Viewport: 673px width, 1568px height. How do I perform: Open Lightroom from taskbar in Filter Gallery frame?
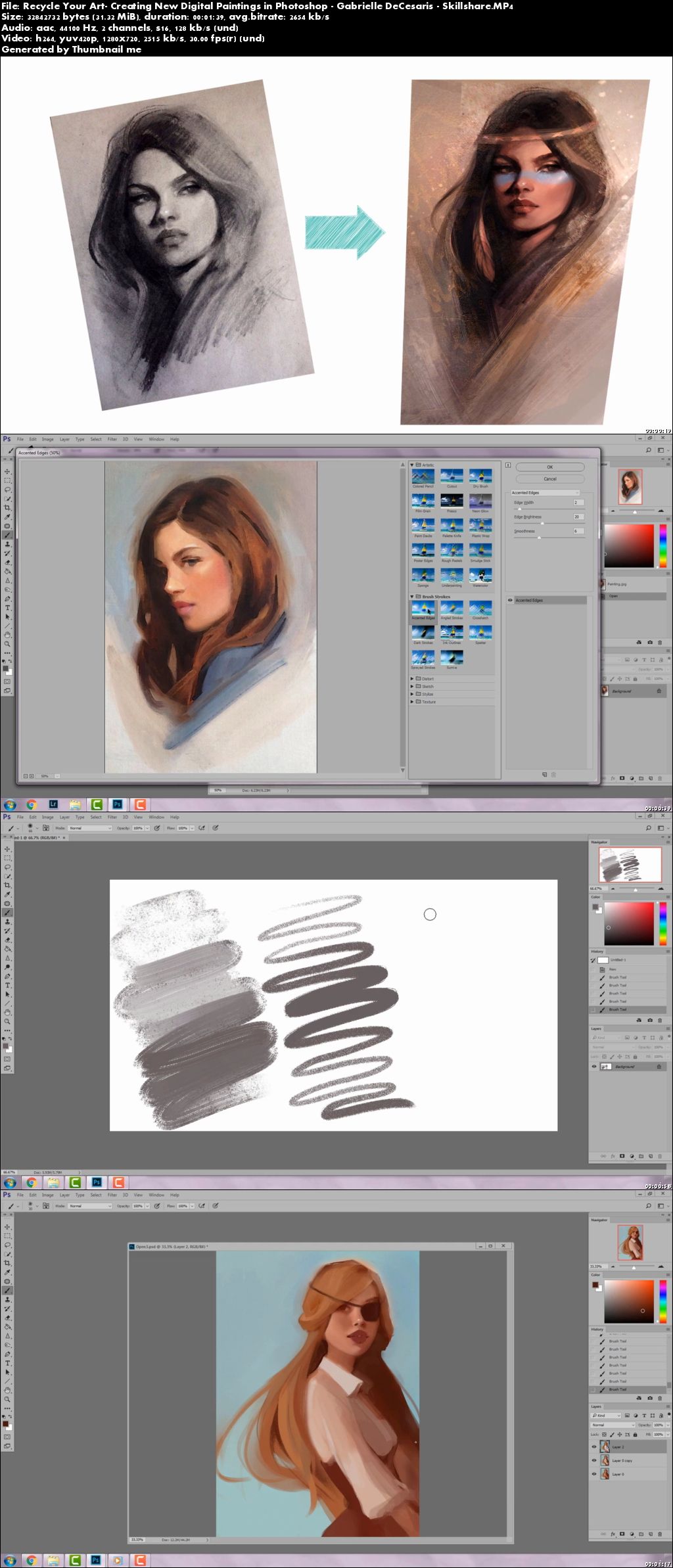pyautogui.click(x=54, y=804)
